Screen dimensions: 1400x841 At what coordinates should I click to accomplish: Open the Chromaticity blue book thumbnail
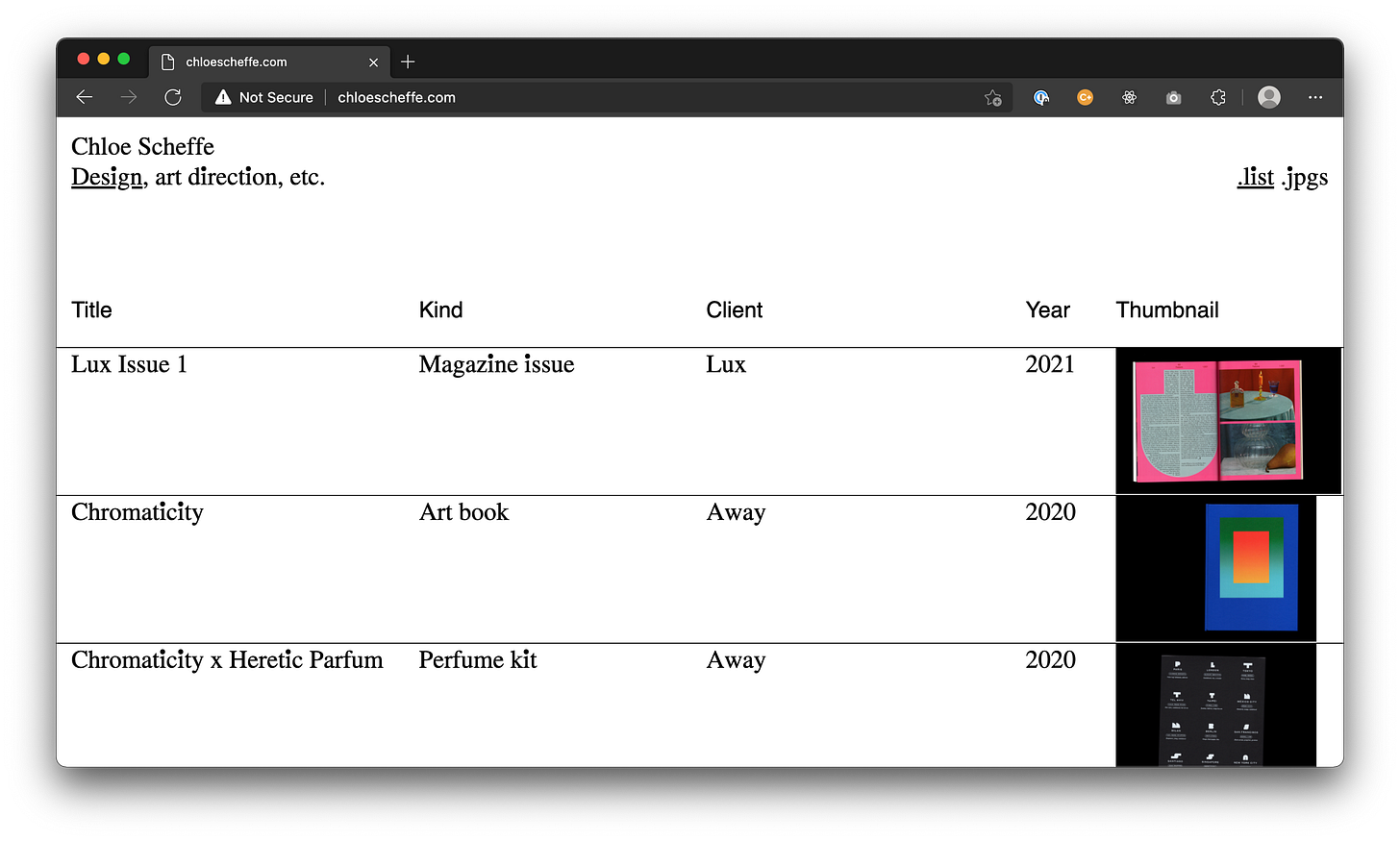click(x=1215, y=568)
